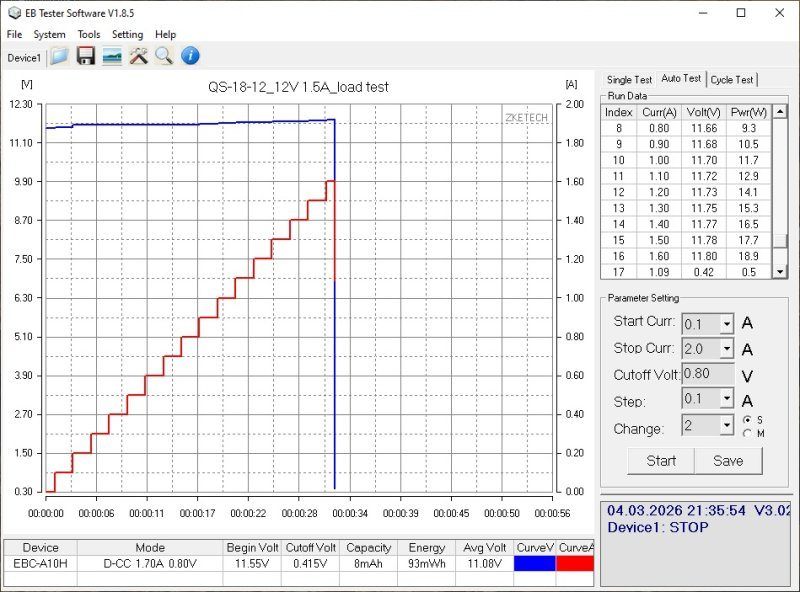
Task: Click the Cutoff Volt input field
Action: (707, 375)
